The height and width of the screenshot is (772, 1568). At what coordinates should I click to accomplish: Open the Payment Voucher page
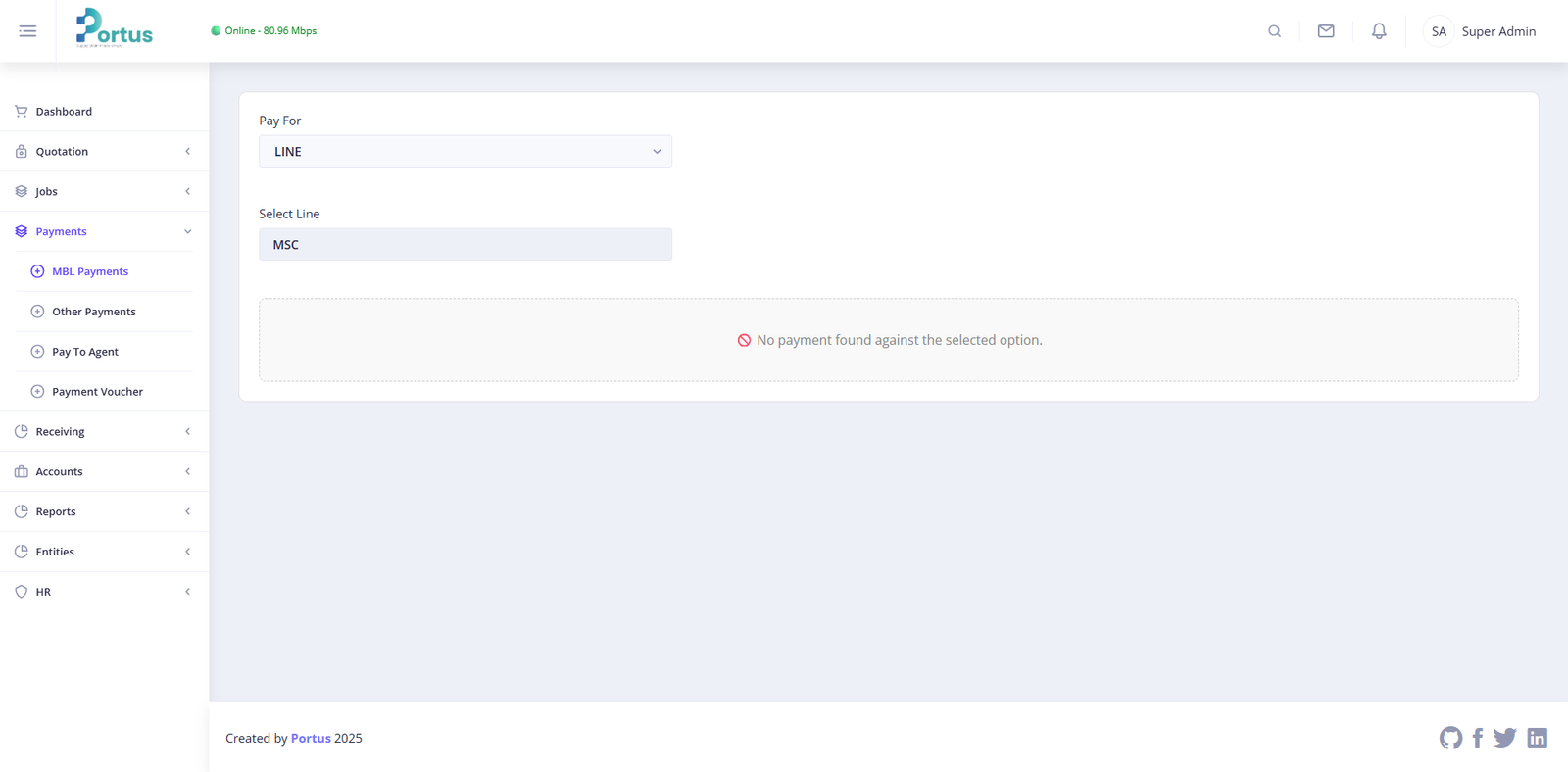97,392
